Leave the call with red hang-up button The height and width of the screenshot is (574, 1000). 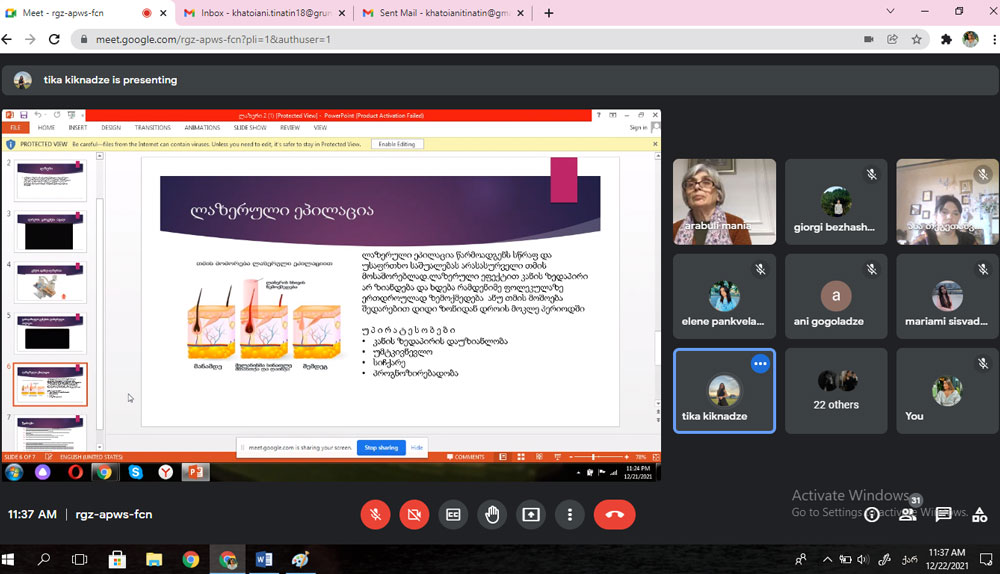coord(614,514)
